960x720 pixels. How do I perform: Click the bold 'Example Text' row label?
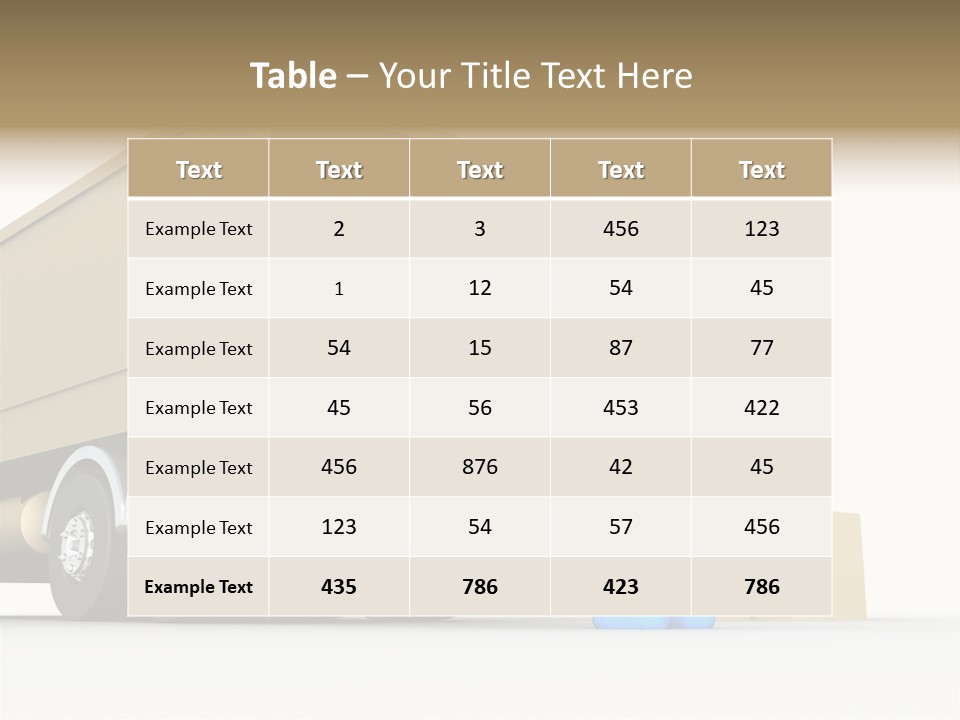point(198,587)
